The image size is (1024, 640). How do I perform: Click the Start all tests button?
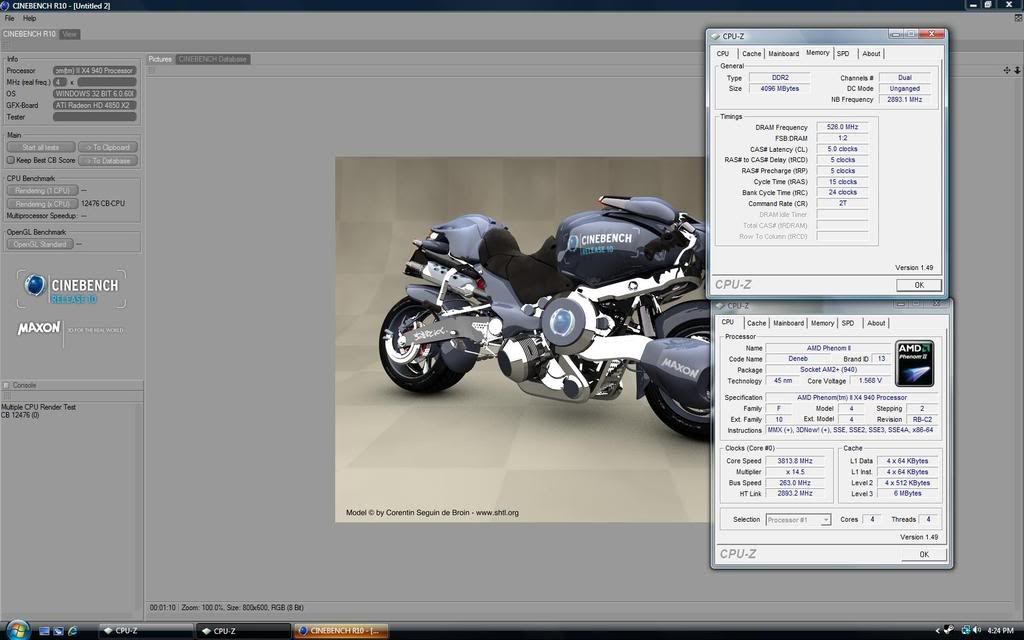[40, 148]
